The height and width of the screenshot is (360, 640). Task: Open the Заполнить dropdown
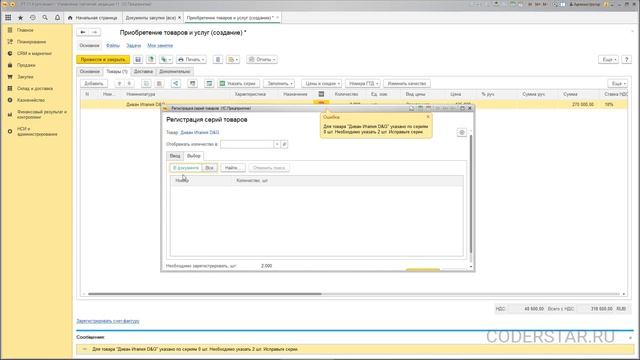coord(279,83)
